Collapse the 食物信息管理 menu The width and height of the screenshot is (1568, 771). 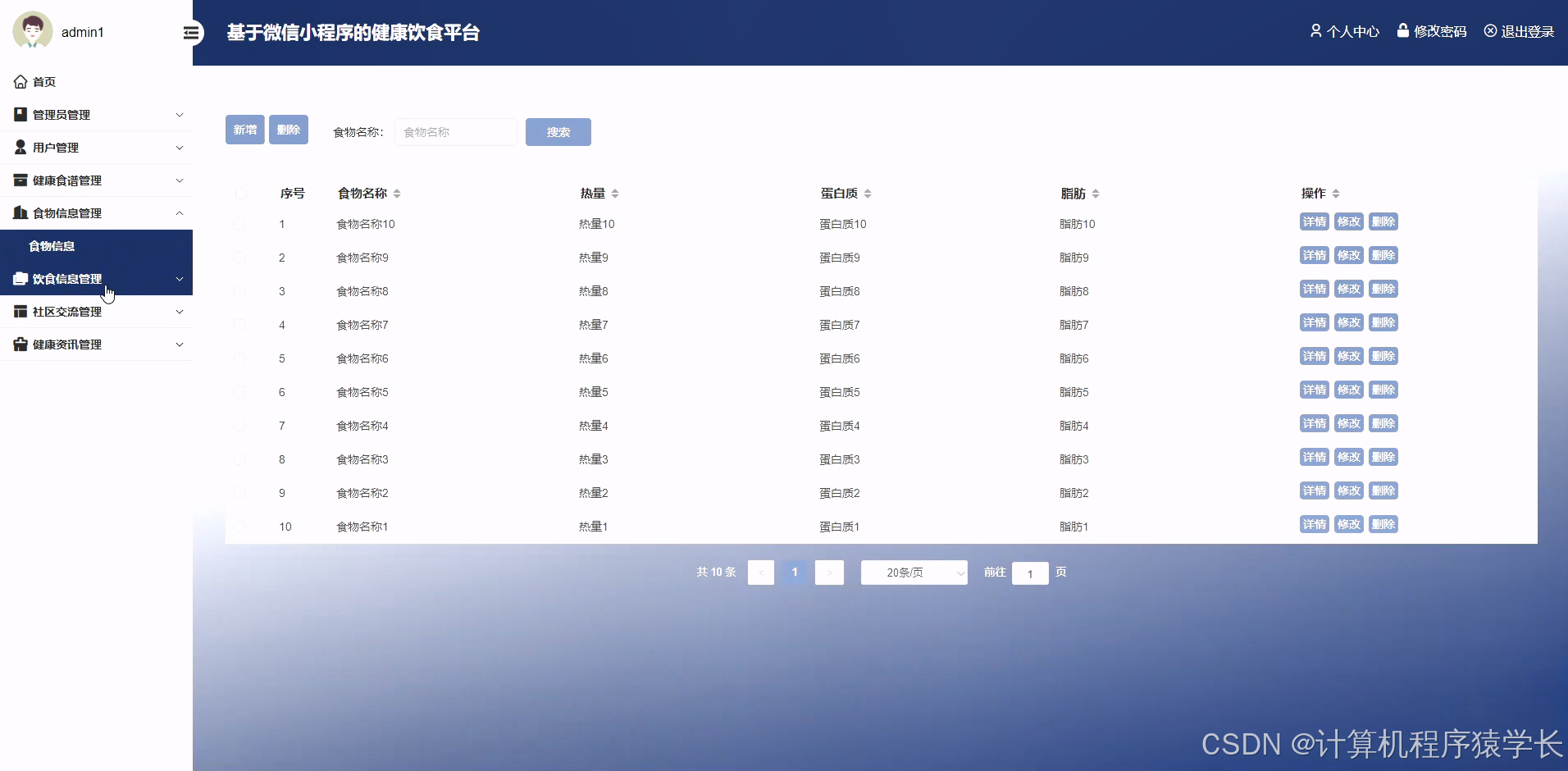(x=179, y=213)
